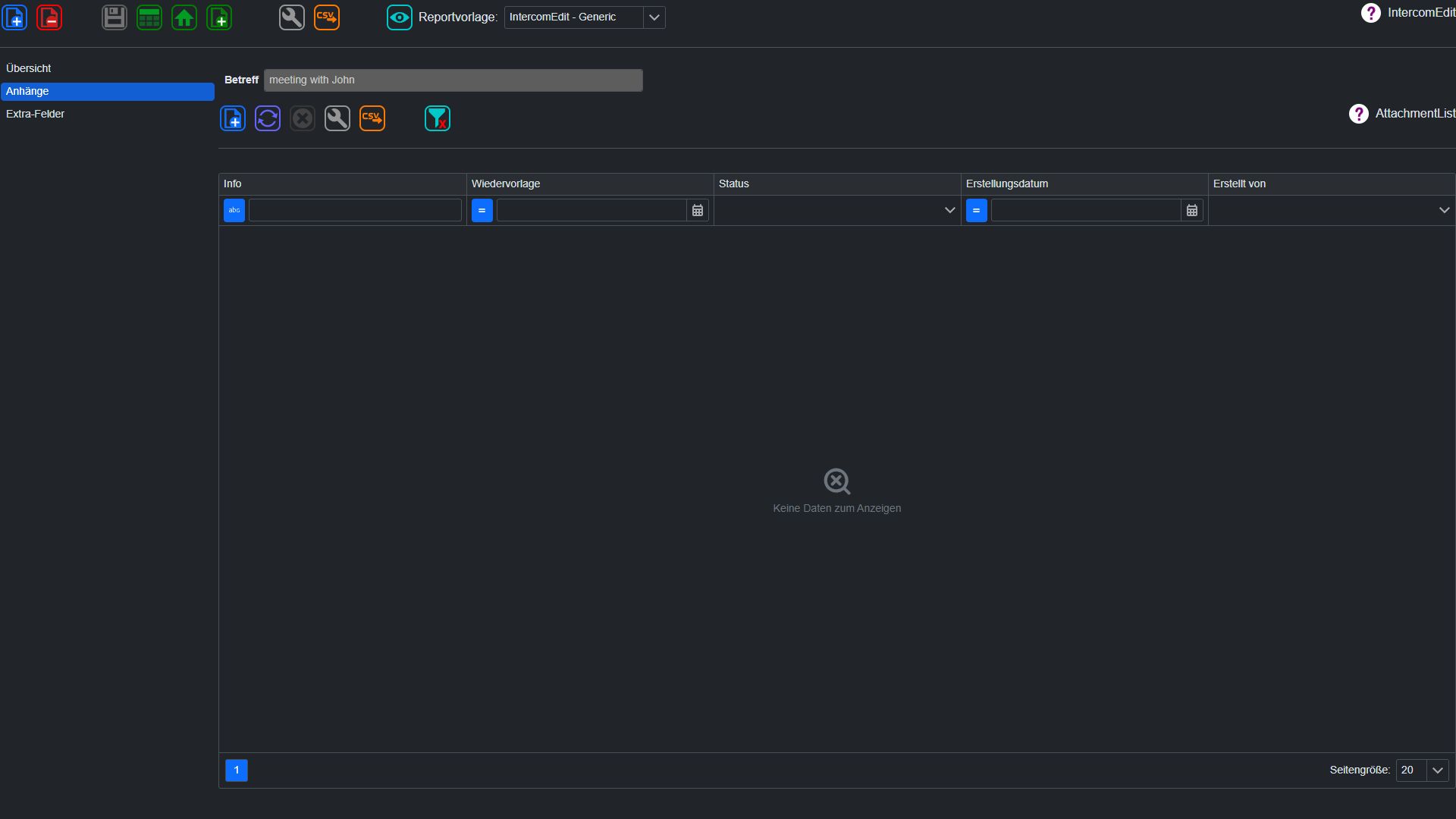Go to page 1 in pagination

[x=237, y=770]
